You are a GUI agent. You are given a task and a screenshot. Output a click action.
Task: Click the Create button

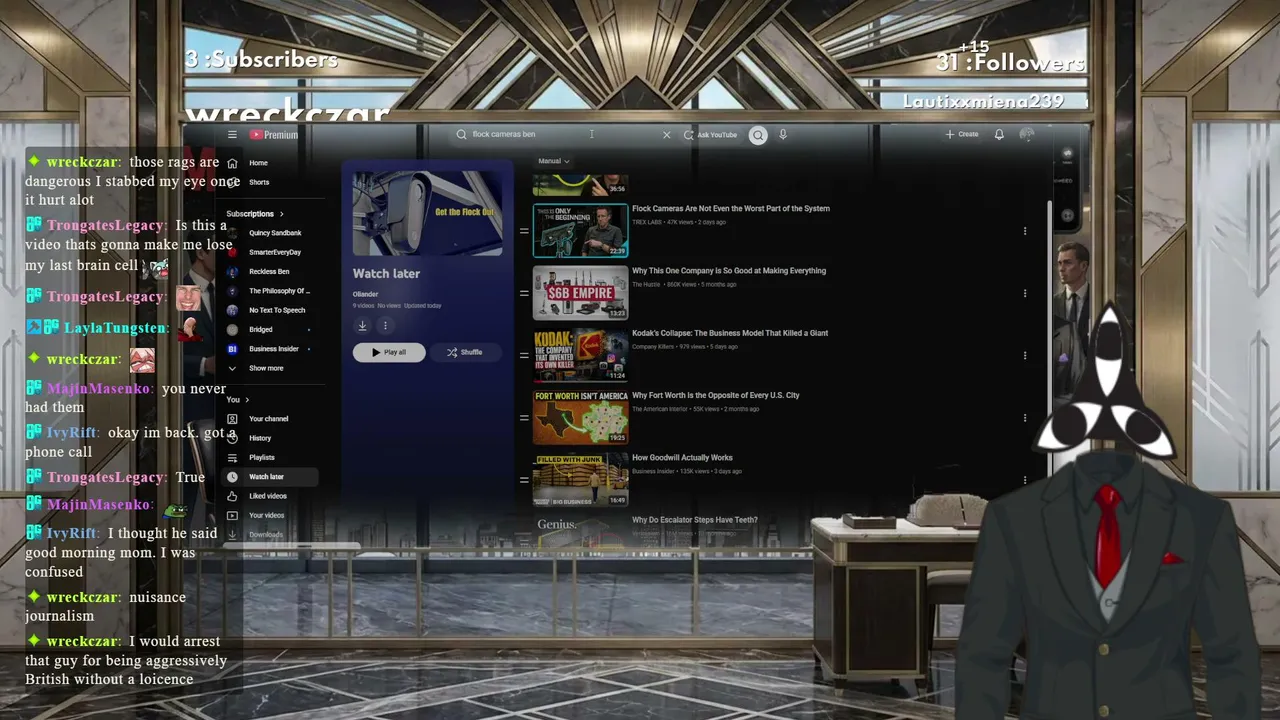[962, 135]
